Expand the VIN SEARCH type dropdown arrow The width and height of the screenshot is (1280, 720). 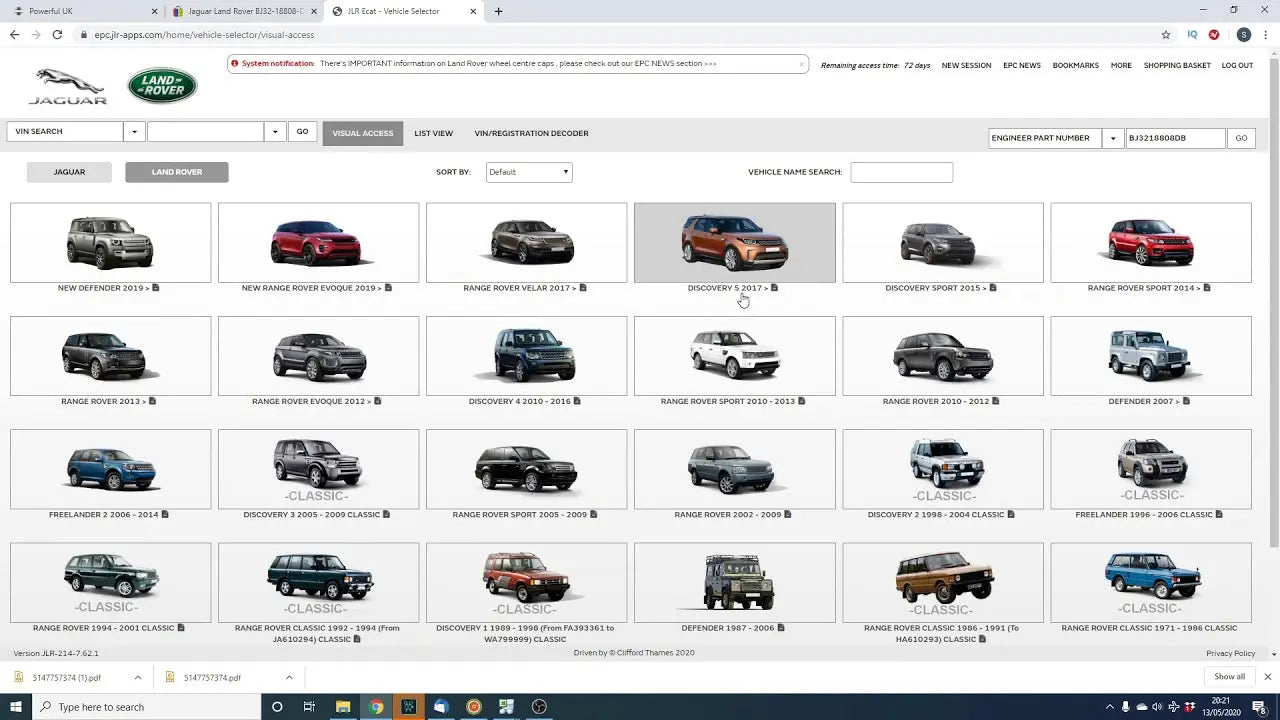(134, 131)
